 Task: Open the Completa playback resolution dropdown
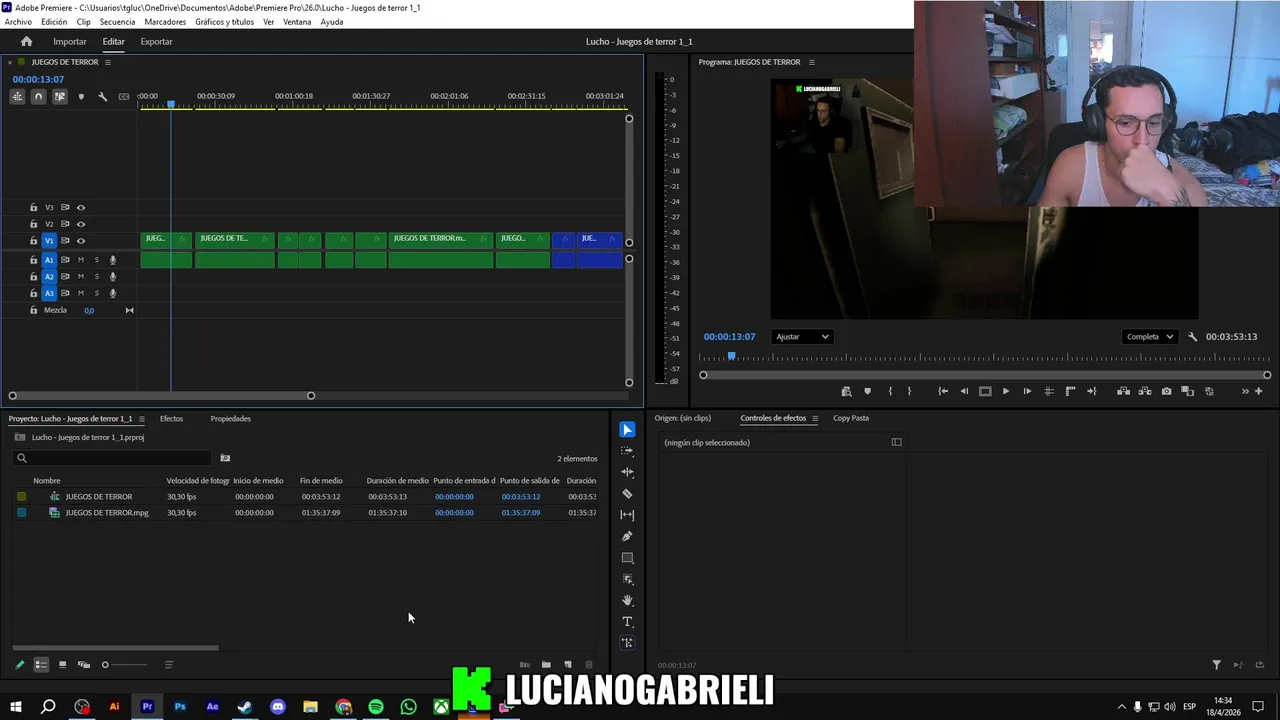pos(1150,337)
